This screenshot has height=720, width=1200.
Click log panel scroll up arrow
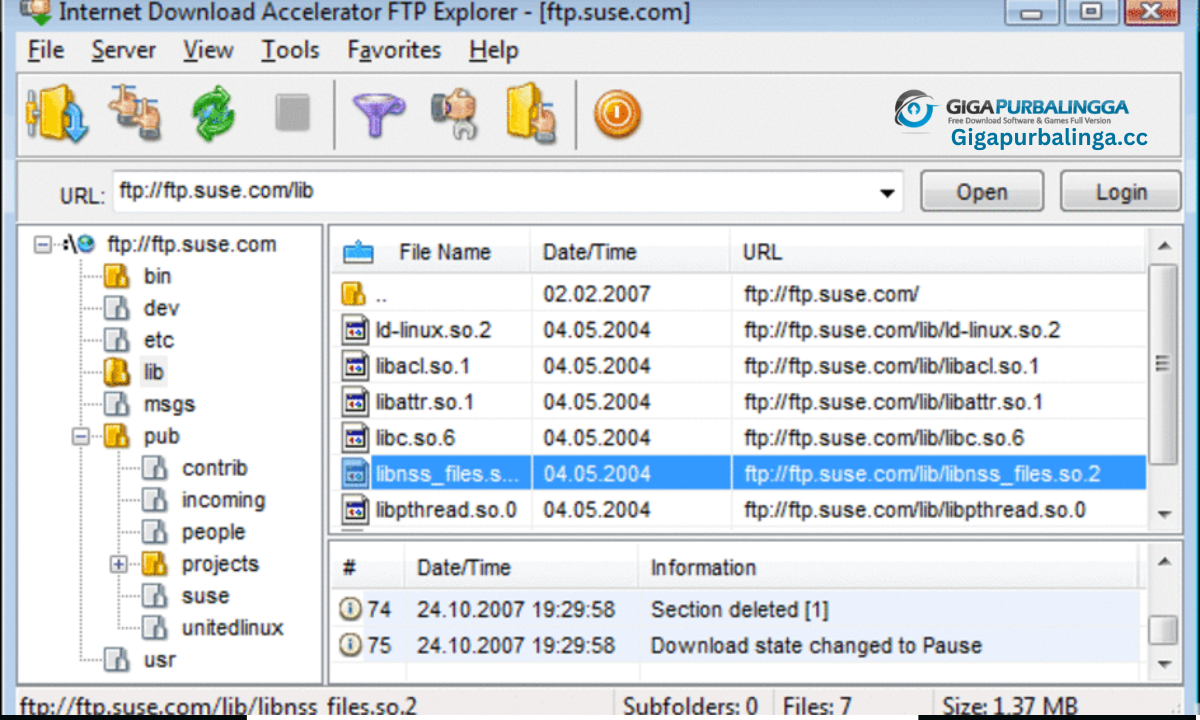[x=1162, y=563]
